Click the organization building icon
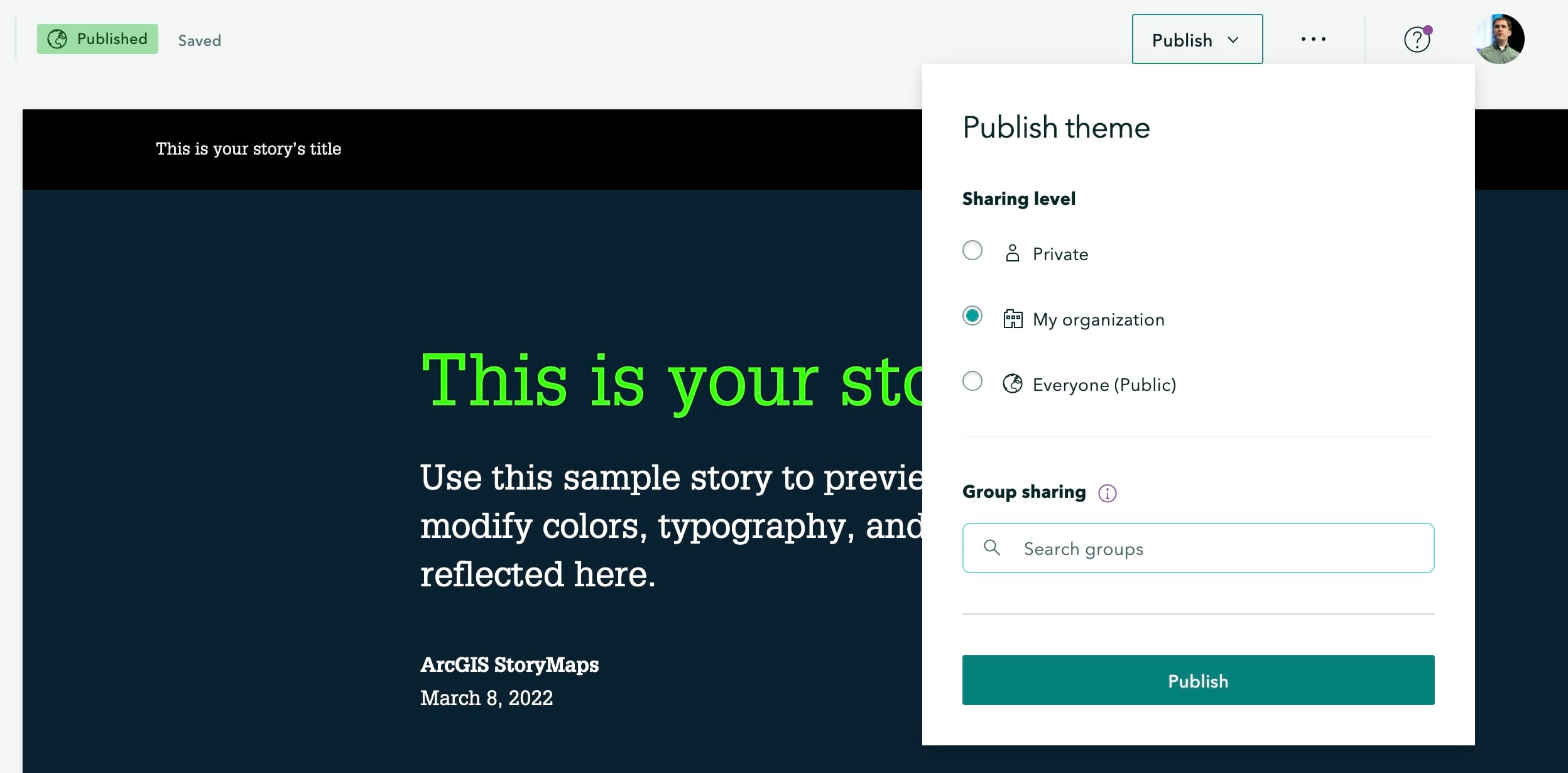Viewport: 1568px width, 773px height. (1013, 319)
